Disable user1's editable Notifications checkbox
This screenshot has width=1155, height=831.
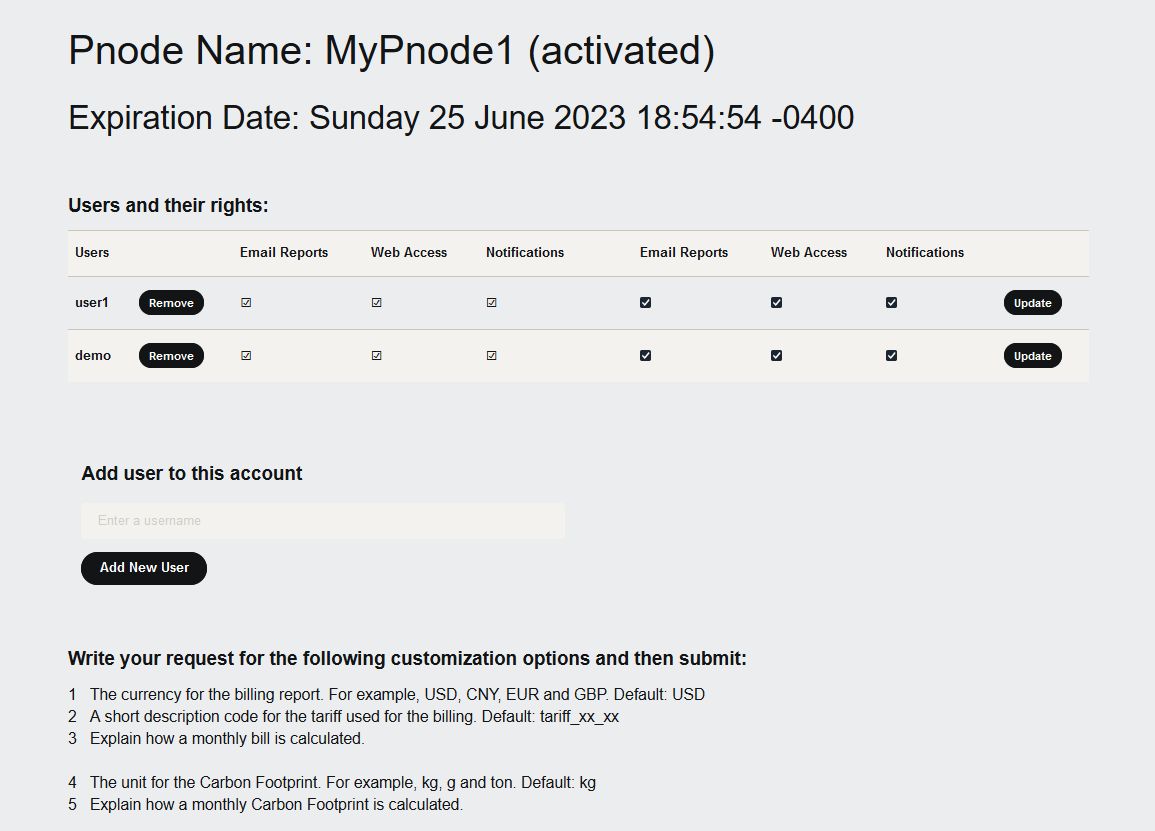pyautogui.click(x=892, y=303)
